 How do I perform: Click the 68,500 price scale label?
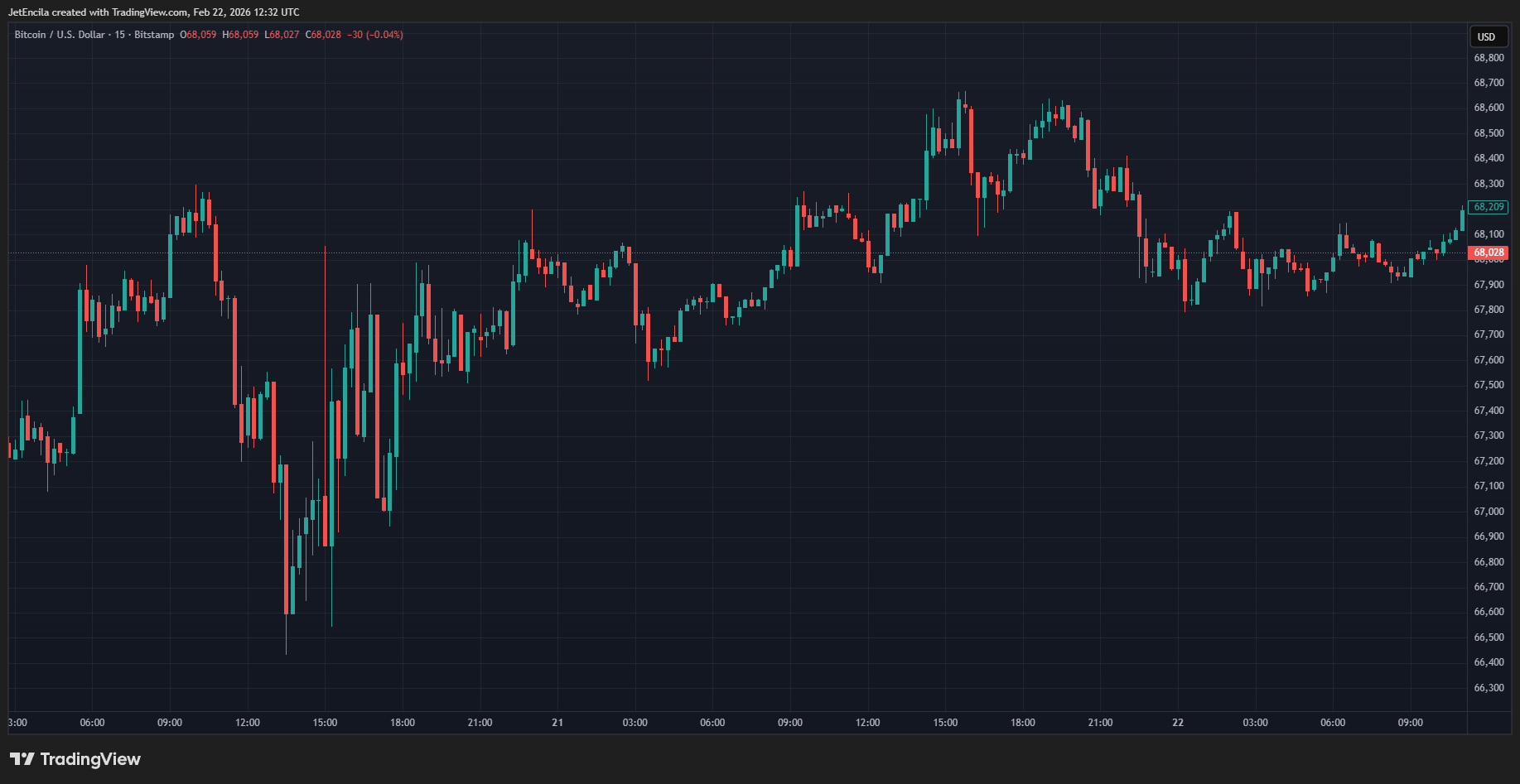[x=1489, y=133]
